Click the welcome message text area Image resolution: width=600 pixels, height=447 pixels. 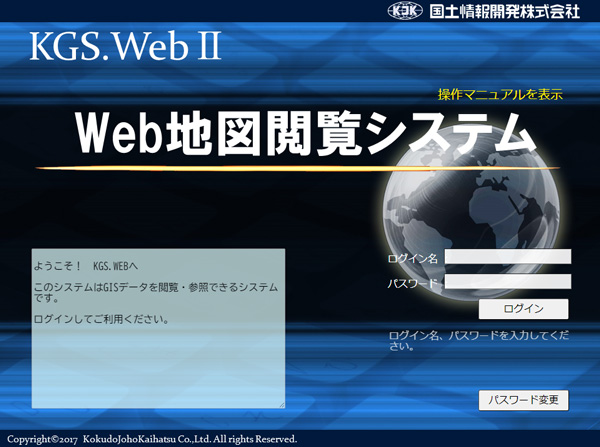pyautogui.click(x=158, y=328)
